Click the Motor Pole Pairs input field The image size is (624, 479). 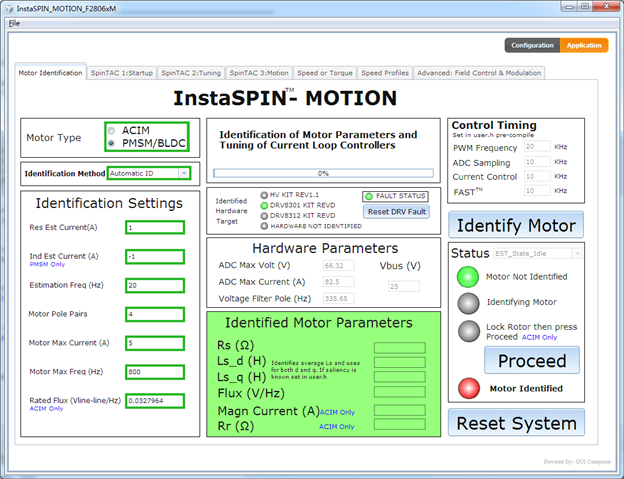[155, 314]
